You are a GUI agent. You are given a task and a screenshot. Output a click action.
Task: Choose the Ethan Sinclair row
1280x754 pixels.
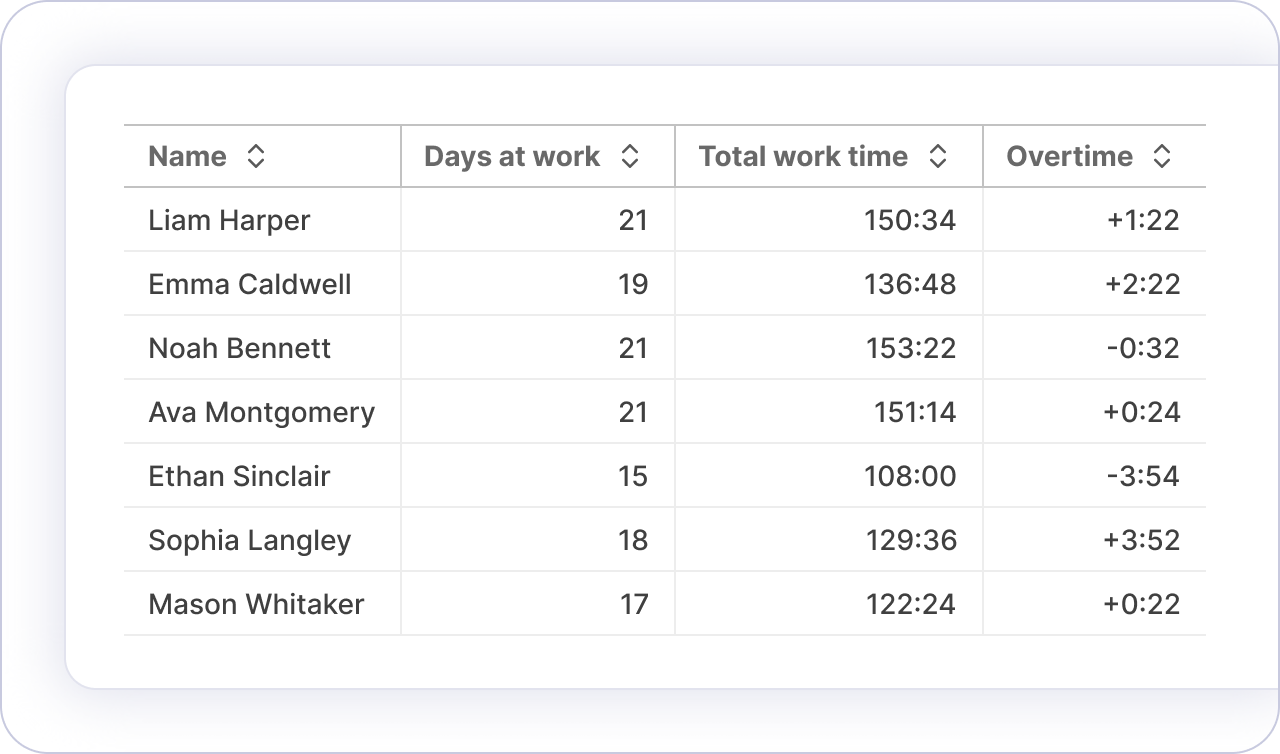tap(239, 476)
